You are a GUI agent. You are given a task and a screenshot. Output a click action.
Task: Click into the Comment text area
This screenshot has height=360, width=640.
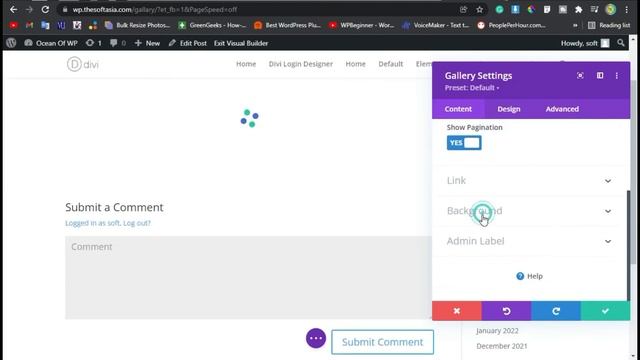[x=248, y=278]
